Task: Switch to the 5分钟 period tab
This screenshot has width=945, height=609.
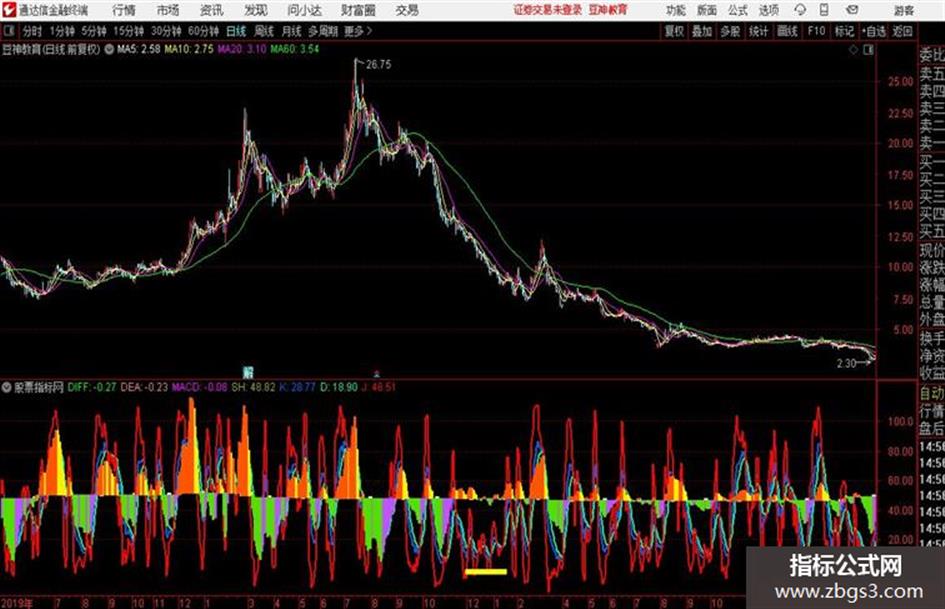Action: pyautogui.click(x=94, y=31)
